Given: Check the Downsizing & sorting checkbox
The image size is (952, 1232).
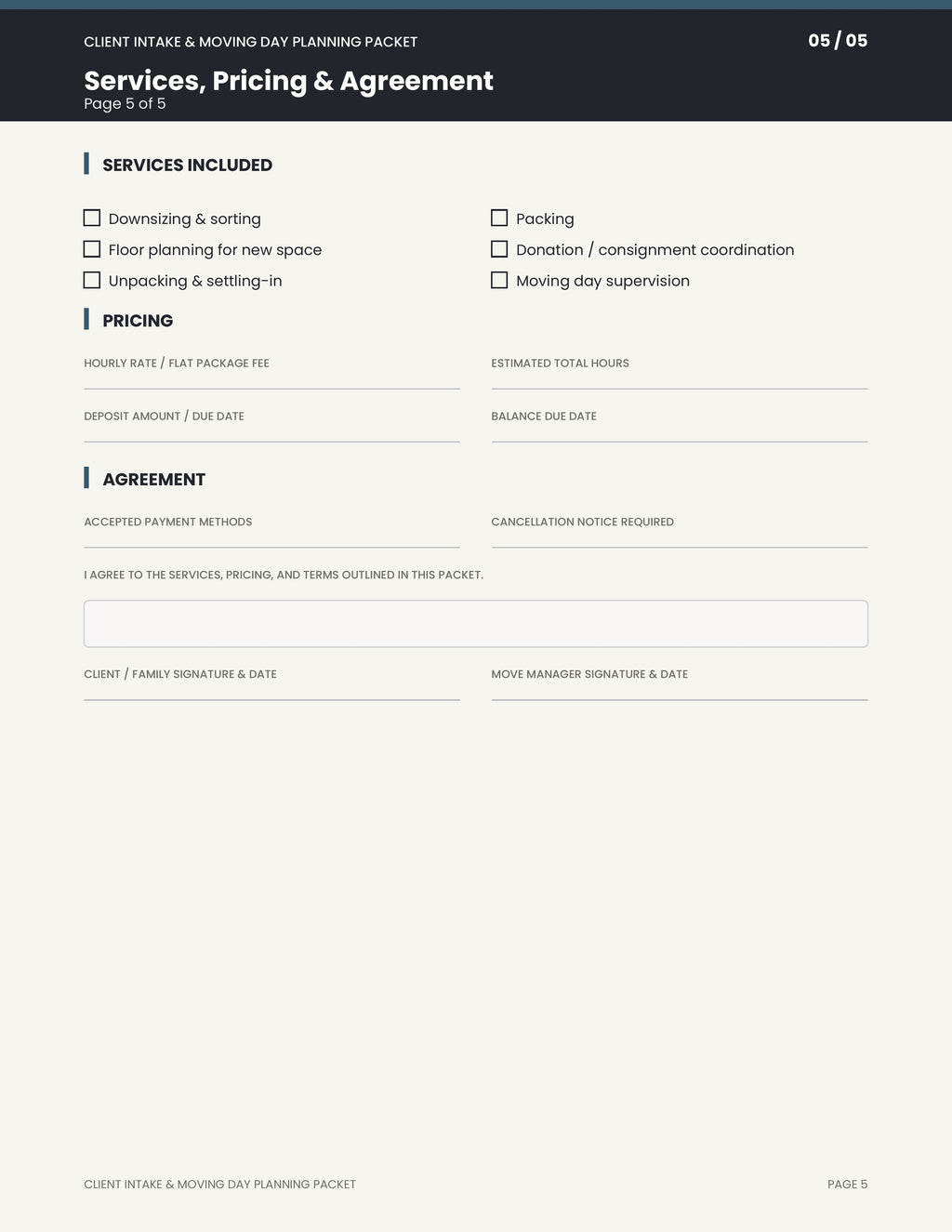Looking at the screenshot, I should pyautogui.click(x=92, y=218).
